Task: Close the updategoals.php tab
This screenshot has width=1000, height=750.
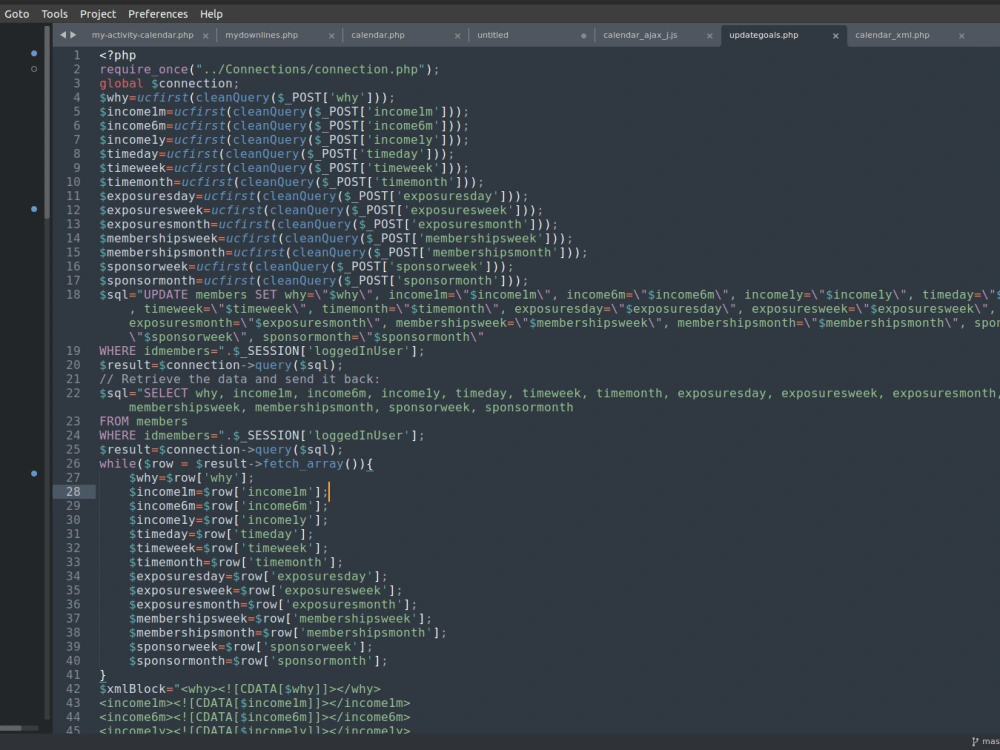Action: pos(835,36)
